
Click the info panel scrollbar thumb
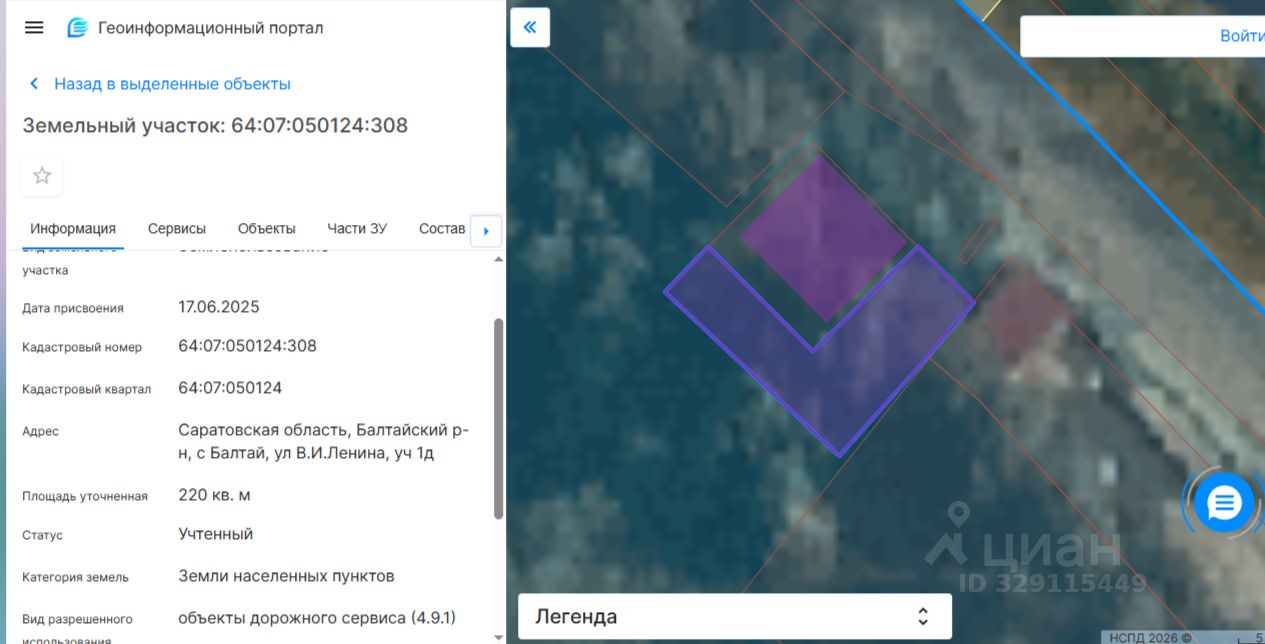(x=498, y=418)
